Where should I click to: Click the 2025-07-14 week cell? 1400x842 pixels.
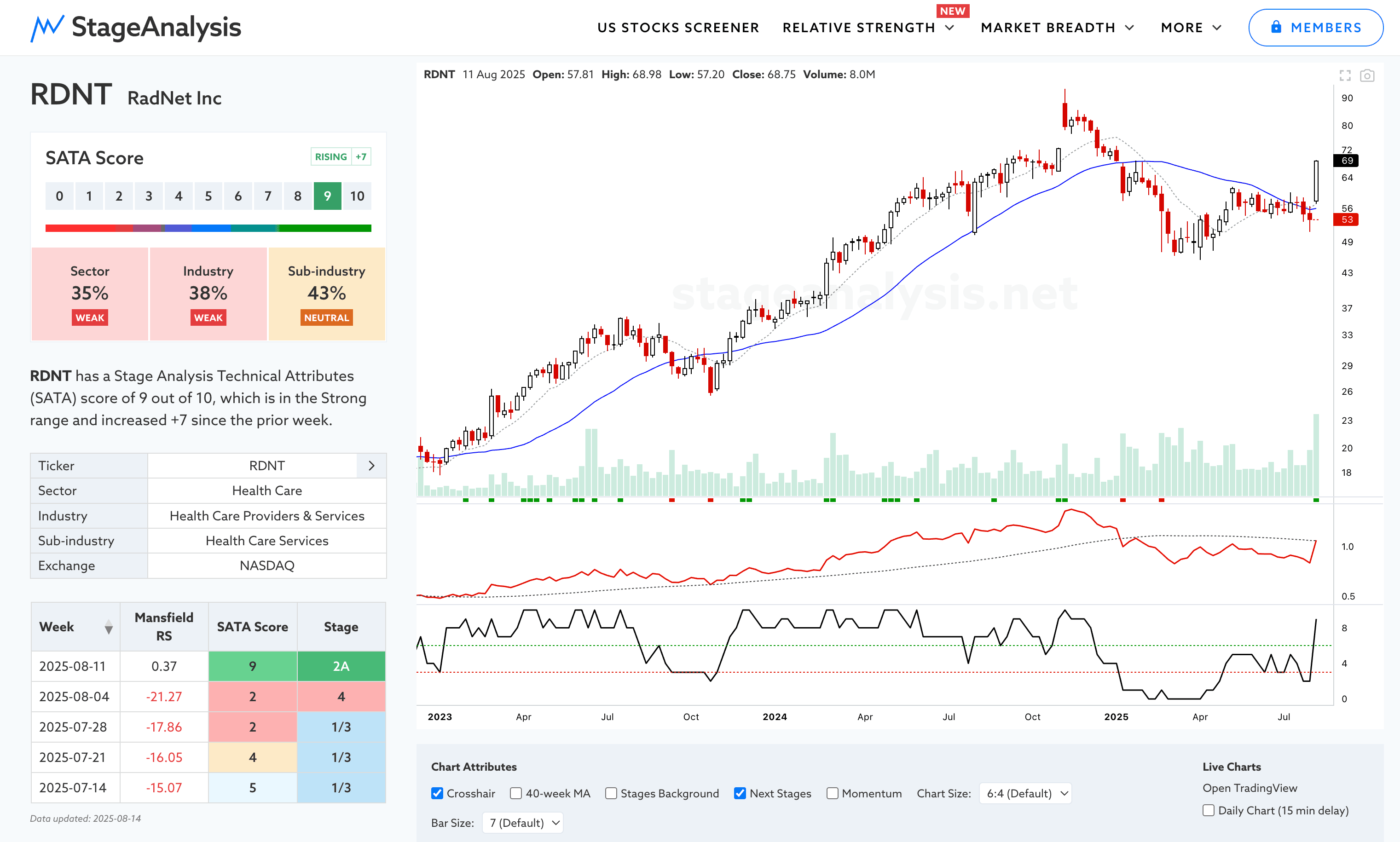[75, 788]
